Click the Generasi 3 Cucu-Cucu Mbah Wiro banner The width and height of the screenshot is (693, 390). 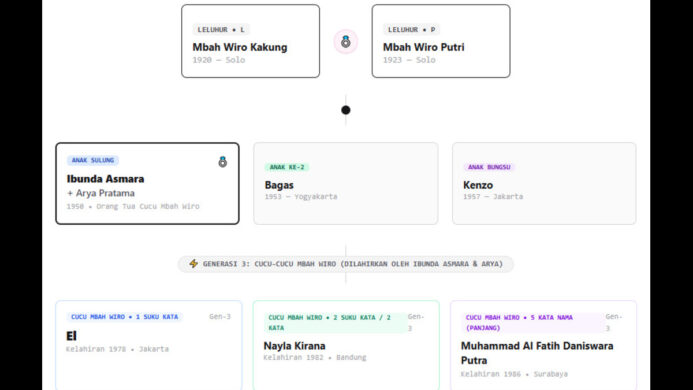tap(346, 264)
